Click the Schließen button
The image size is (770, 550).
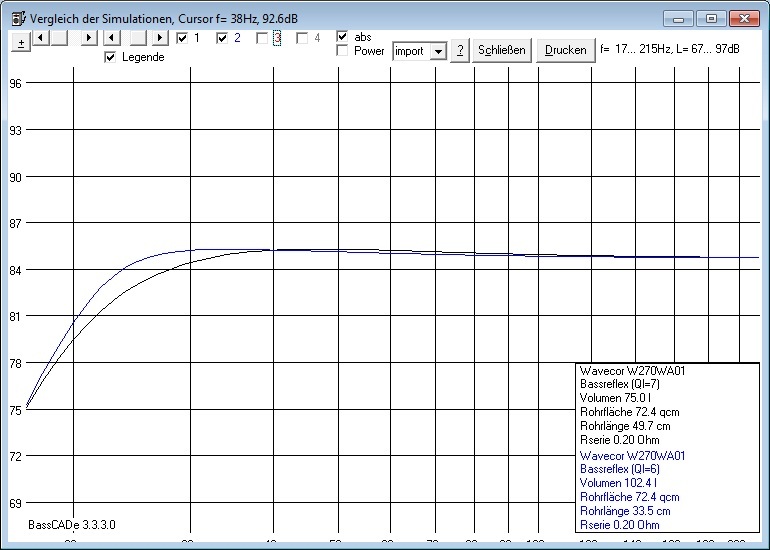coord(501,50)
